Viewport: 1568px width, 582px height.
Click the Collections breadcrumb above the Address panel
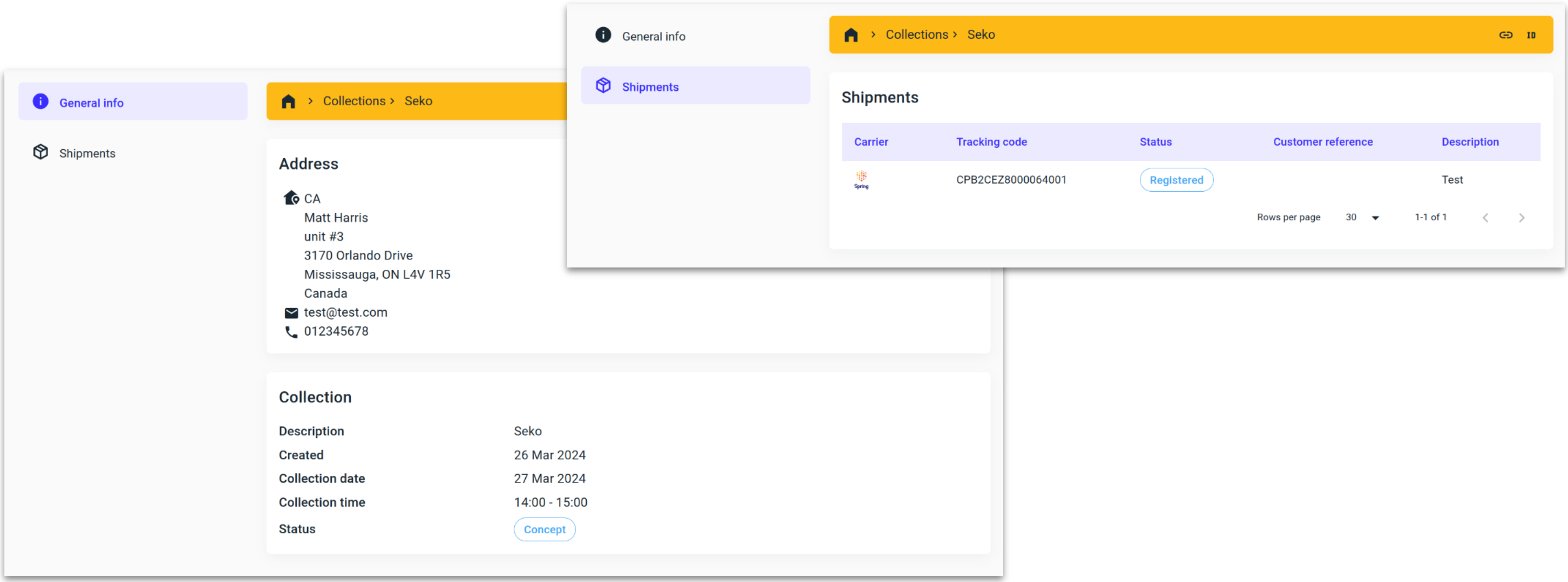[354, 101]
